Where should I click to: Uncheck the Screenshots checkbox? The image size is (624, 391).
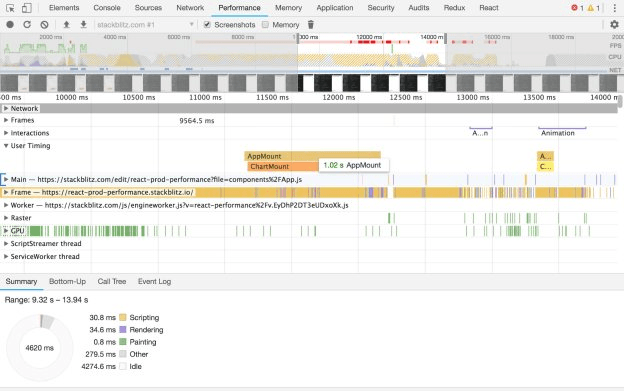[x=207, y=25]
